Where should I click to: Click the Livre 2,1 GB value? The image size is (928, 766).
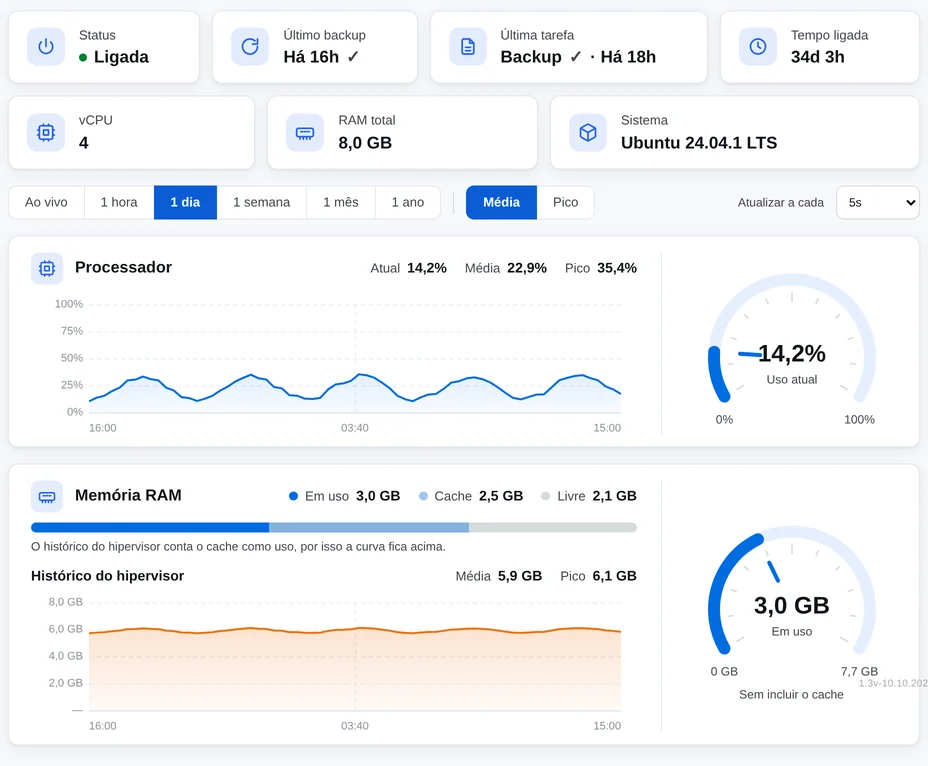tap(614, 496)
